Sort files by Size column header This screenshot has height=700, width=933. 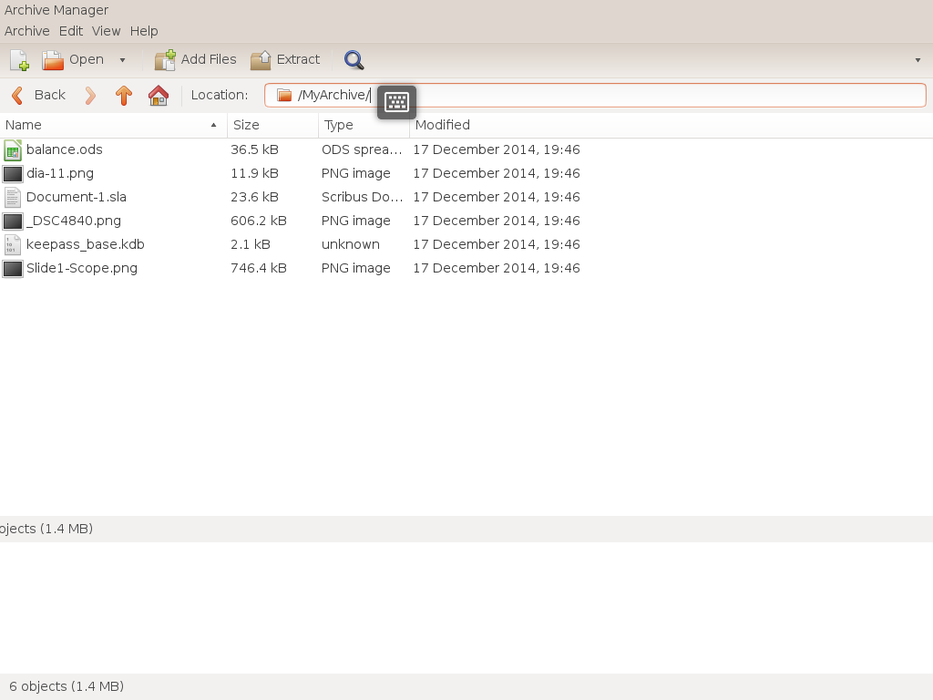point(272,125)
